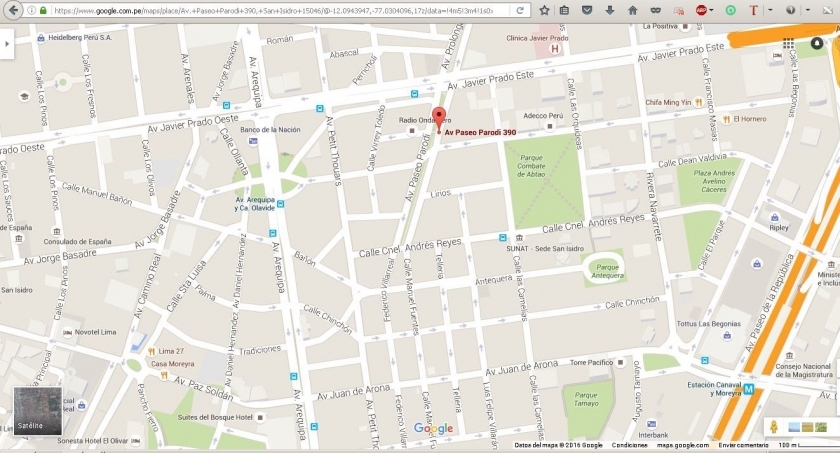This screenshot has width=840, height=453.
Task: Open the Pocket save icon
Action: 588,10
